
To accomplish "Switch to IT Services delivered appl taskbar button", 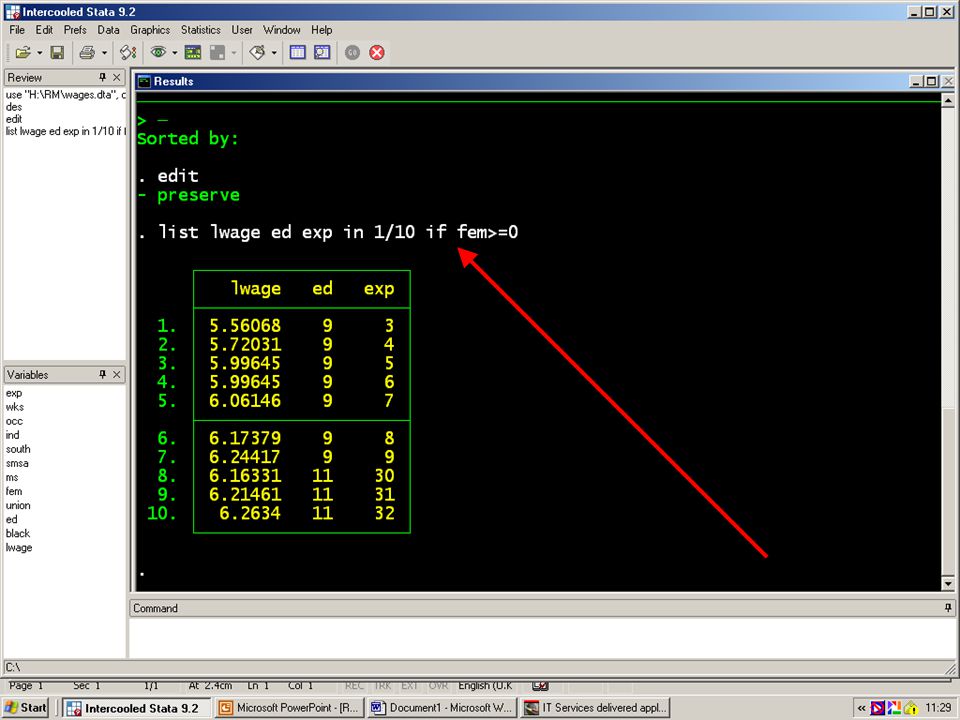I will point(595,708).
